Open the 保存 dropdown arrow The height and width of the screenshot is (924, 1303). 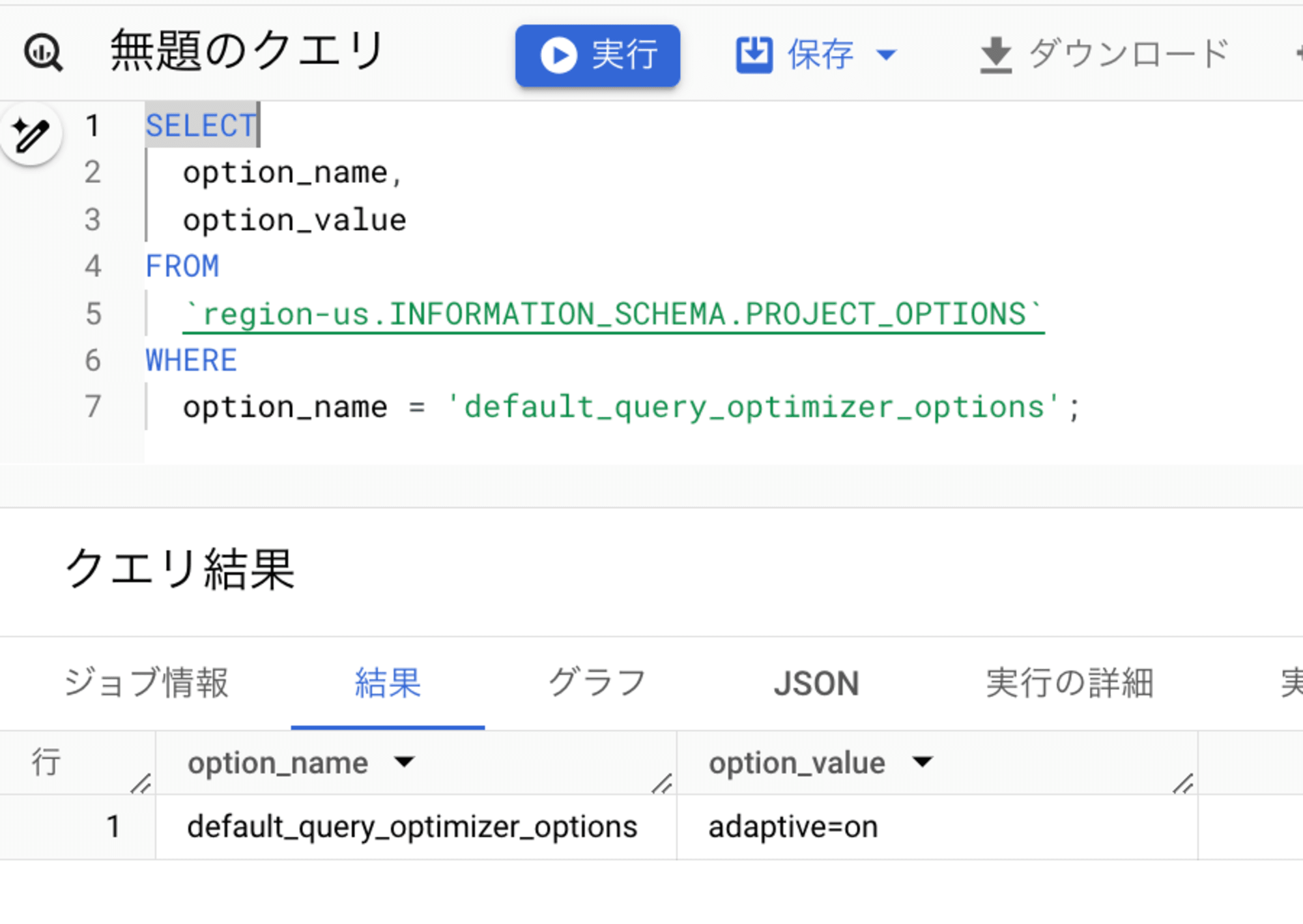click(887, 55)
